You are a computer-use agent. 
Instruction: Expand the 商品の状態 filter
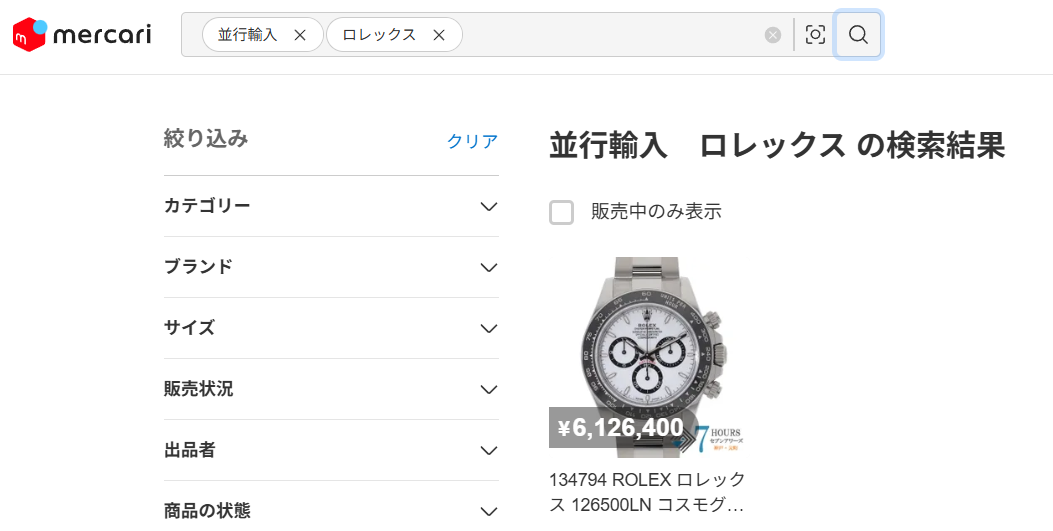(x=488, y=511)
